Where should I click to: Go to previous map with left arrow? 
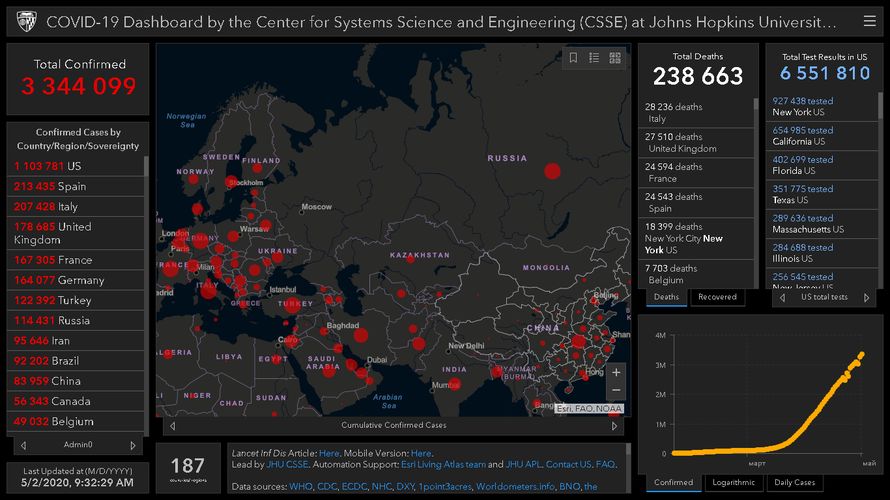[170, 425]
